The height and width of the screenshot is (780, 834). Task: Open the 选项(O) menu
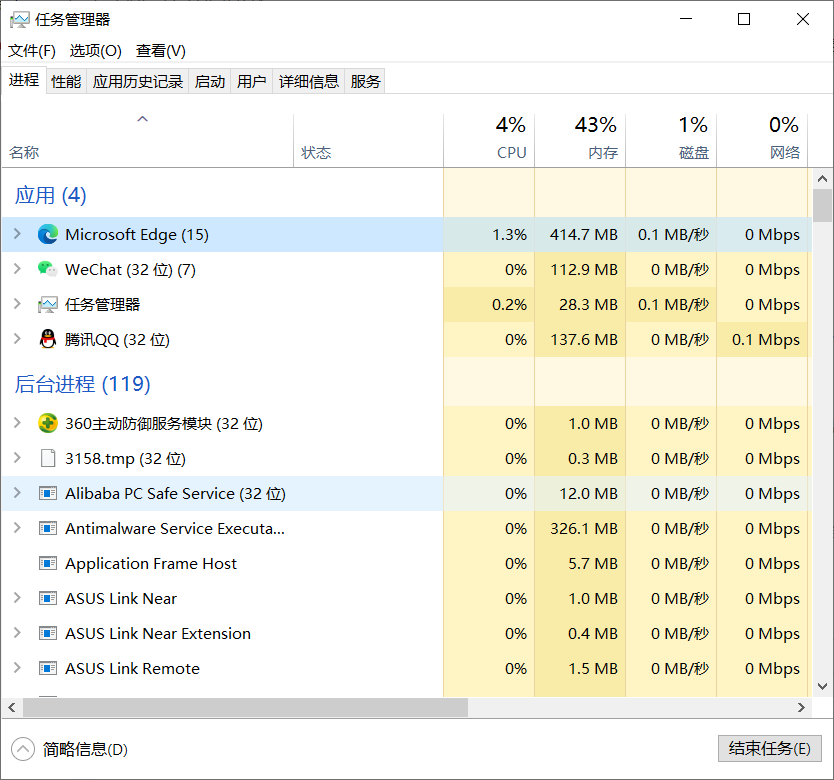point(96,51)
